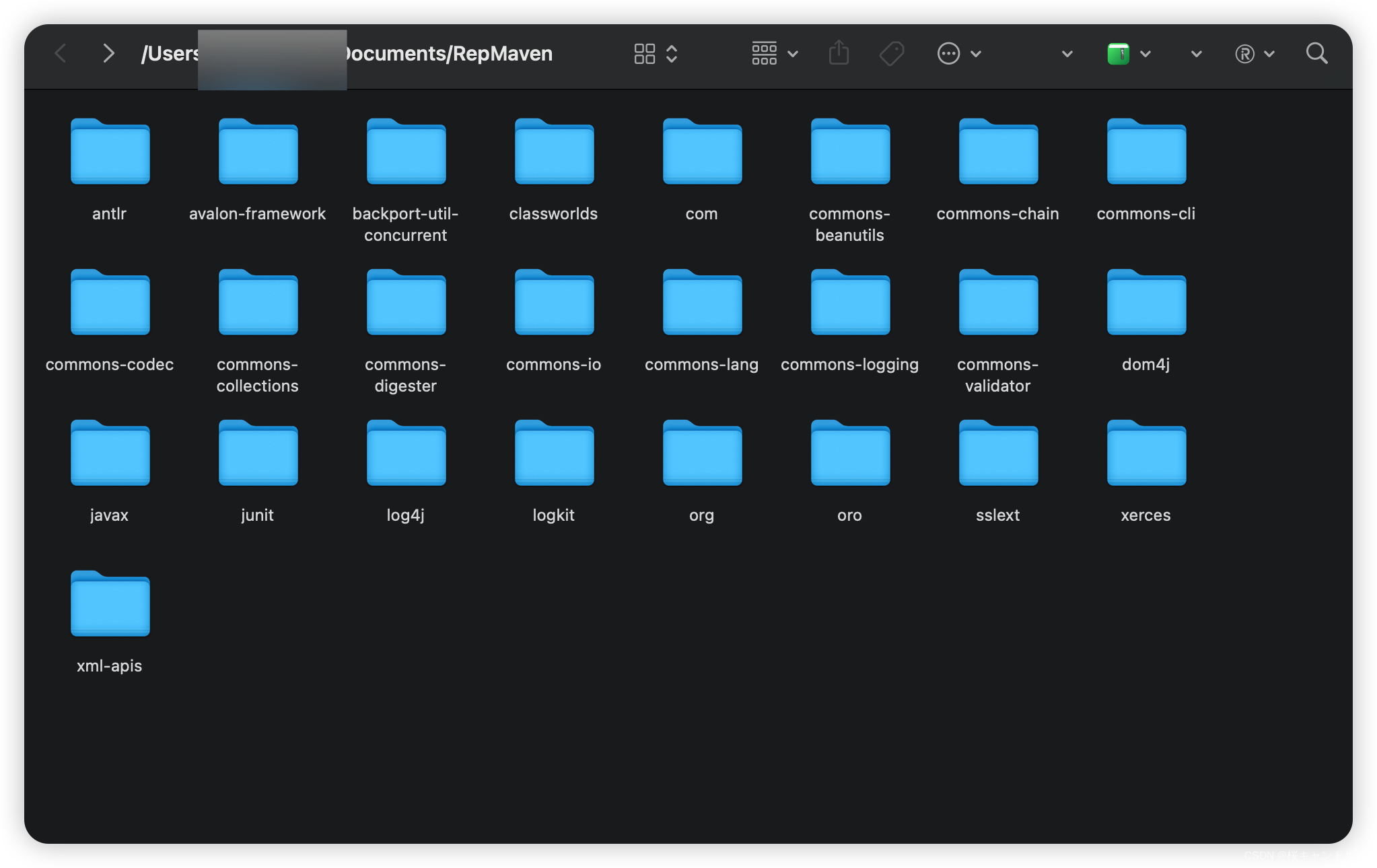Select the log4j folder
1377x868 pixels.
(x=407, y=452)
